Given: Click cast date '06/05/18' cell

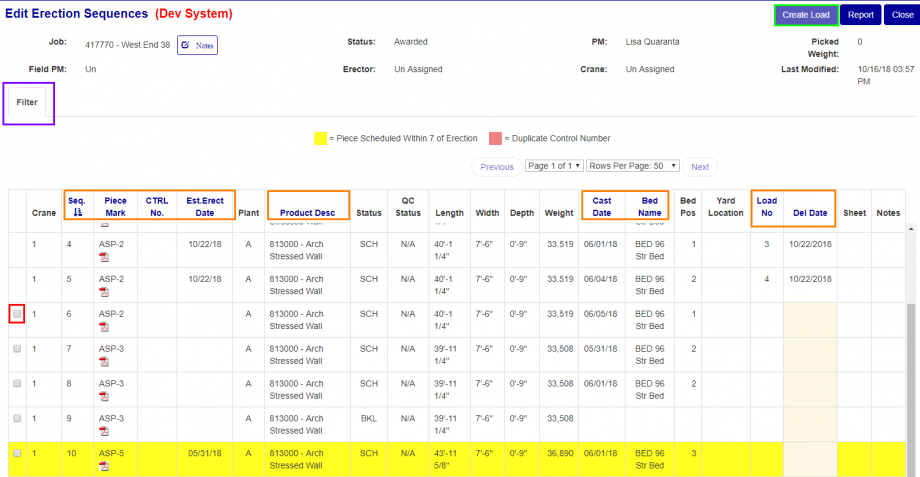Looking at the screenshot, I should click(600, 314).
